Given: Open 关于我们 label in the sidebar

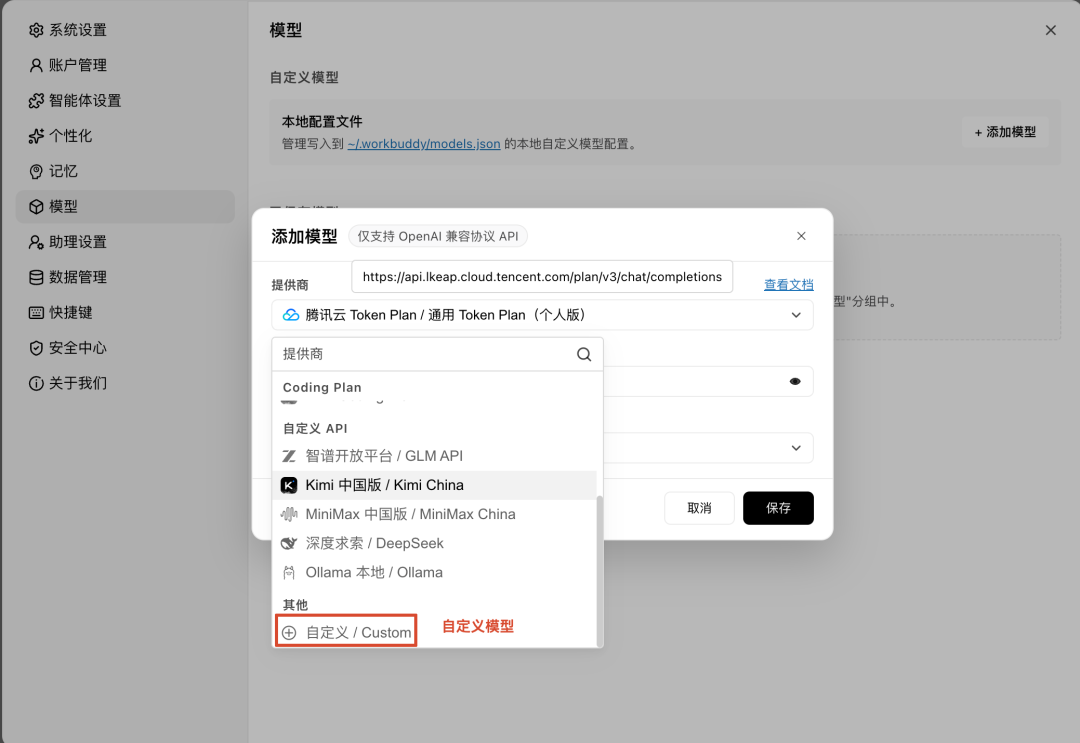Looking at the screenshot, I should coord(78,383).
